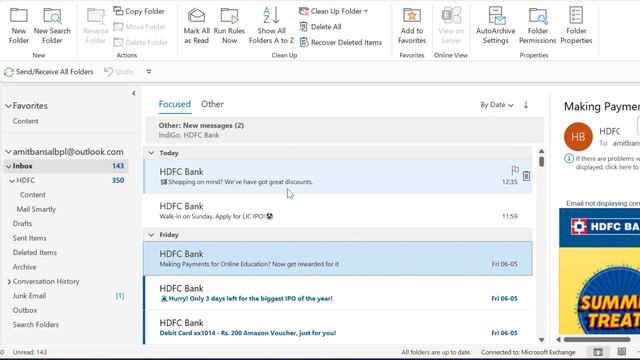Message list scroll up arrow
The width and height of the screenshot is (640, 360).
coord(541,151)
